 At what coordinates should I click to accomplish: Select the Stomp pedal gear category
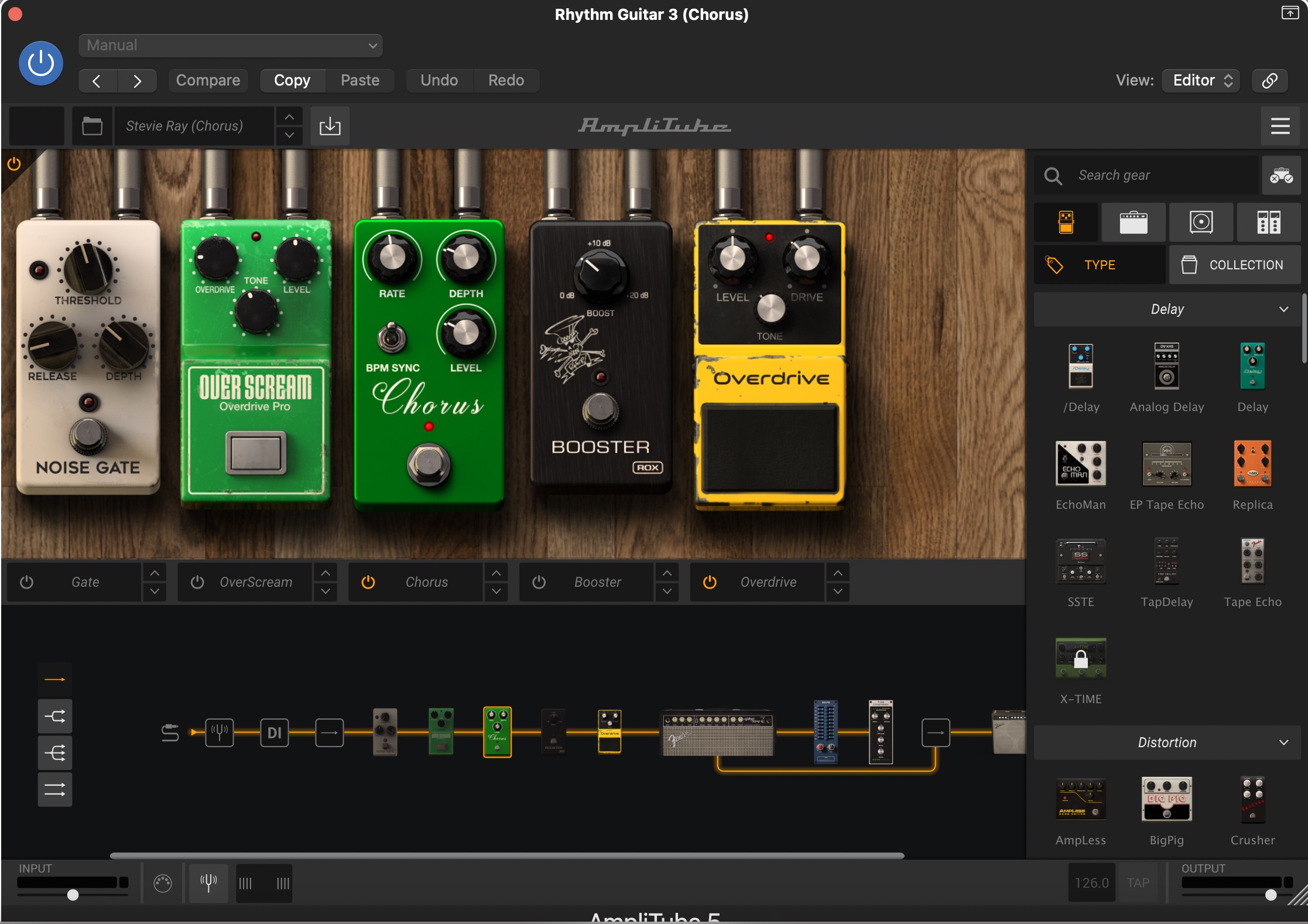point(1066,223)
